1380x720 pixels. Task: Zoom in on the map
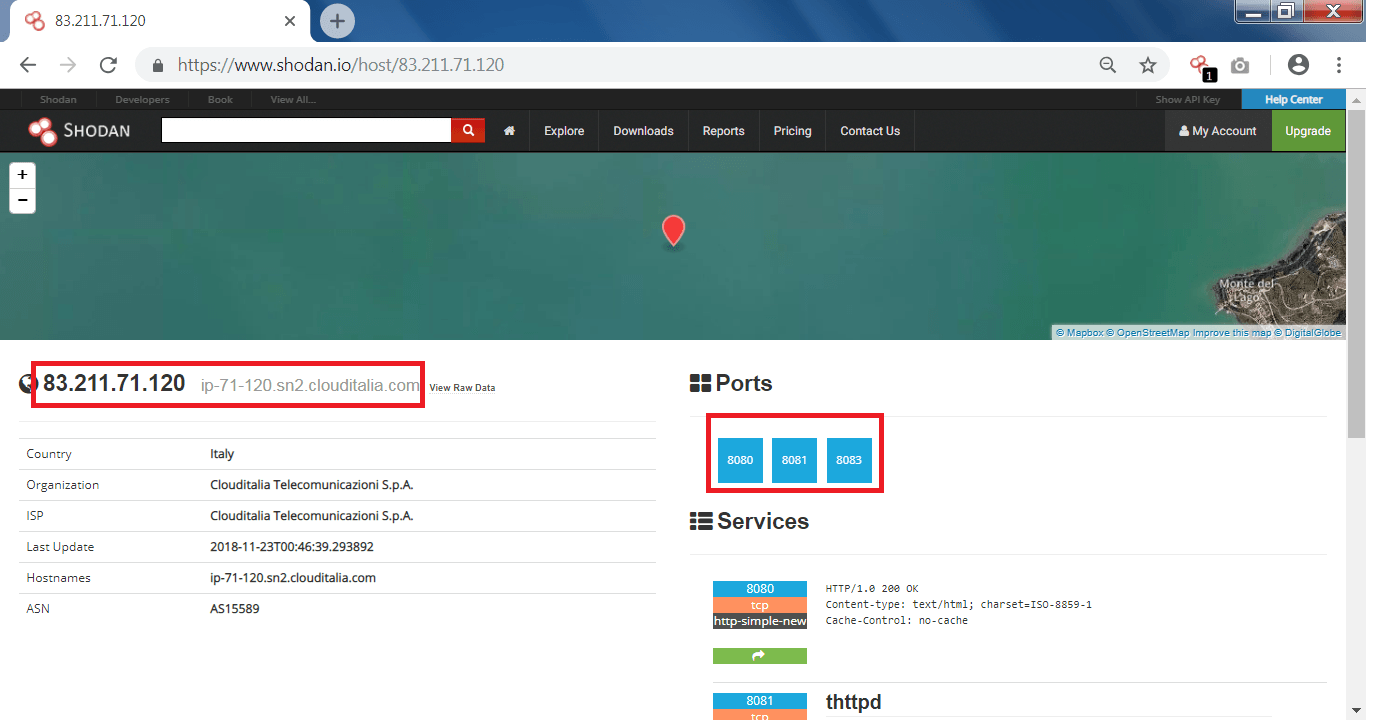(x=22, y=175)
